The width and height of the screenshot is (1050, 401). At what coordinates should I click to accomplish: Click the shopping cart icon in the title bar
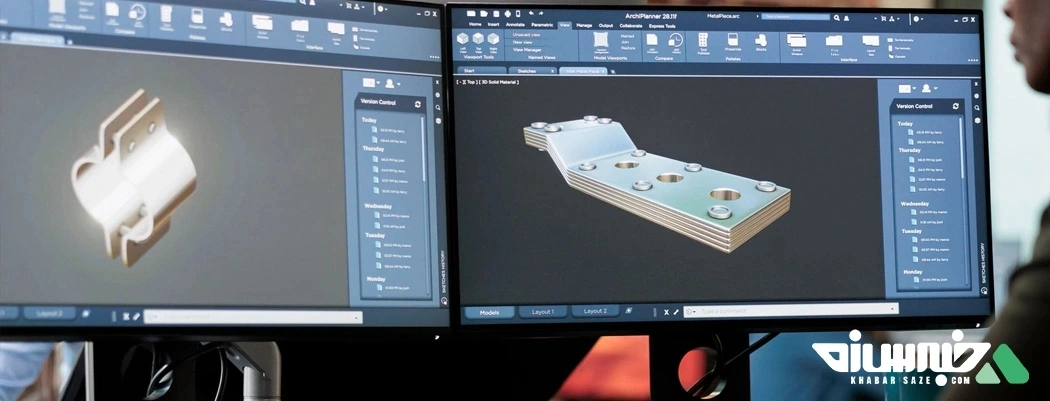pos(885,18)
